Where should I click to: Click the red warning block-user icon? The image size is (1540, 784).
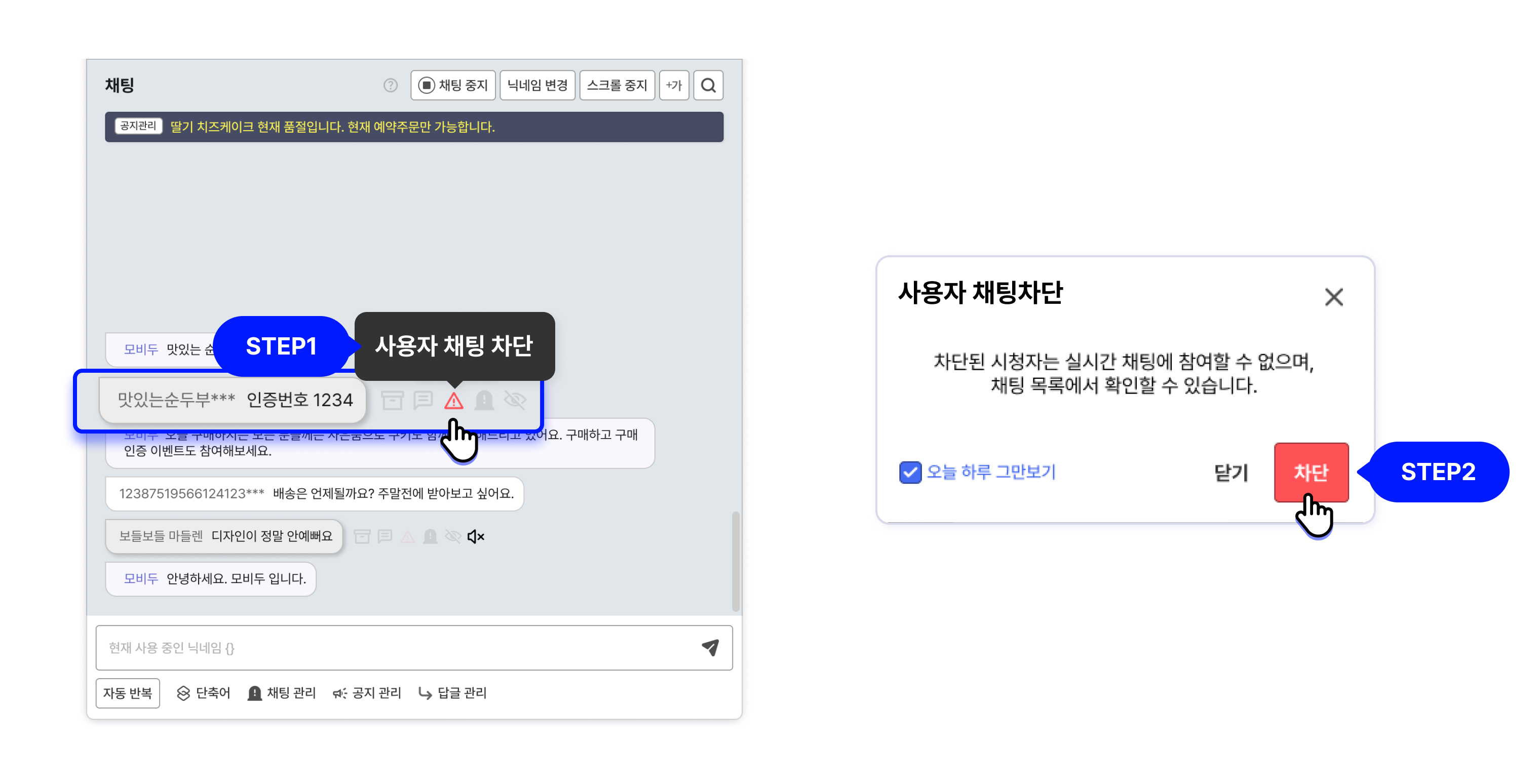point(454,401)
